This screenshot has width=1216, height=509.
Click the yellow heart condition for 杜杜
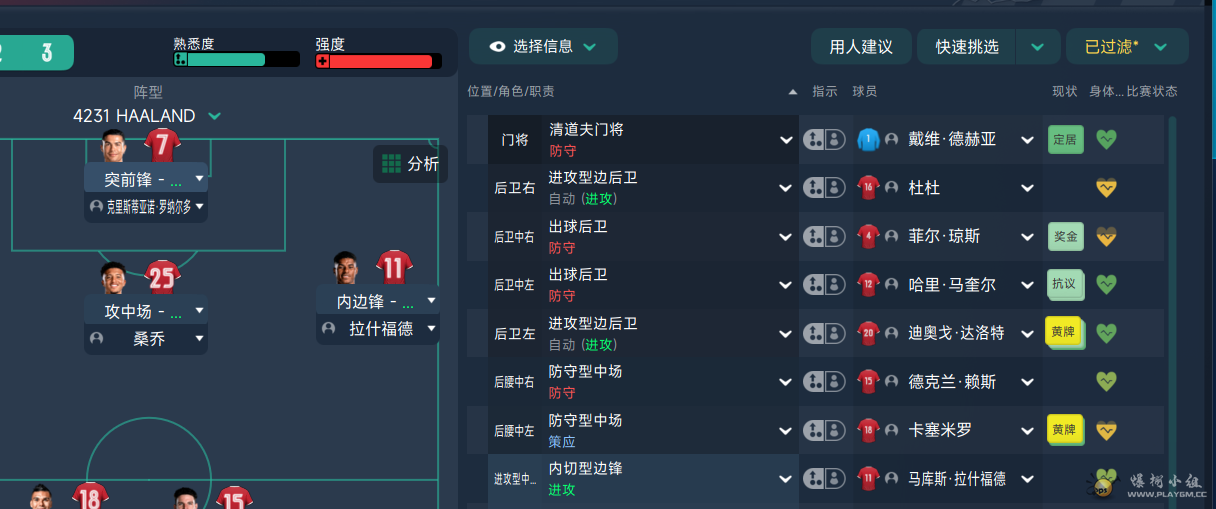click(1106, 188)
